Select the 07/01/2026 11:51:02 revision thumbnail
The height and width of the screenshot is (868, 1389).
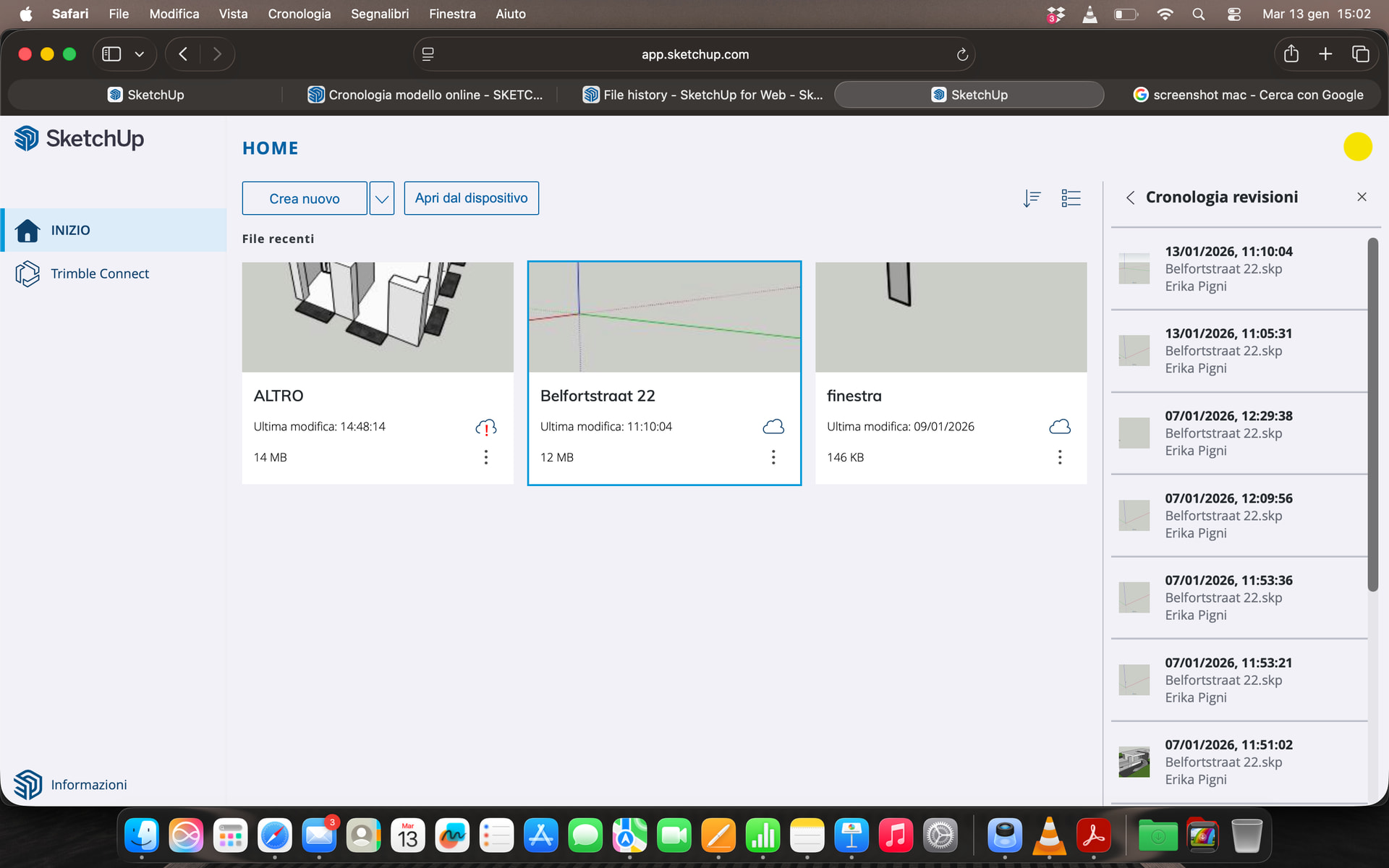1134,762
